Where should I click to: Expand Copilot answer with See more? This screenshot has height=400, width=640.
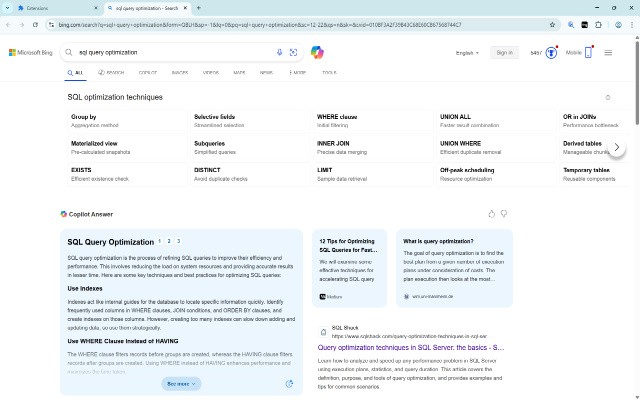181,384
